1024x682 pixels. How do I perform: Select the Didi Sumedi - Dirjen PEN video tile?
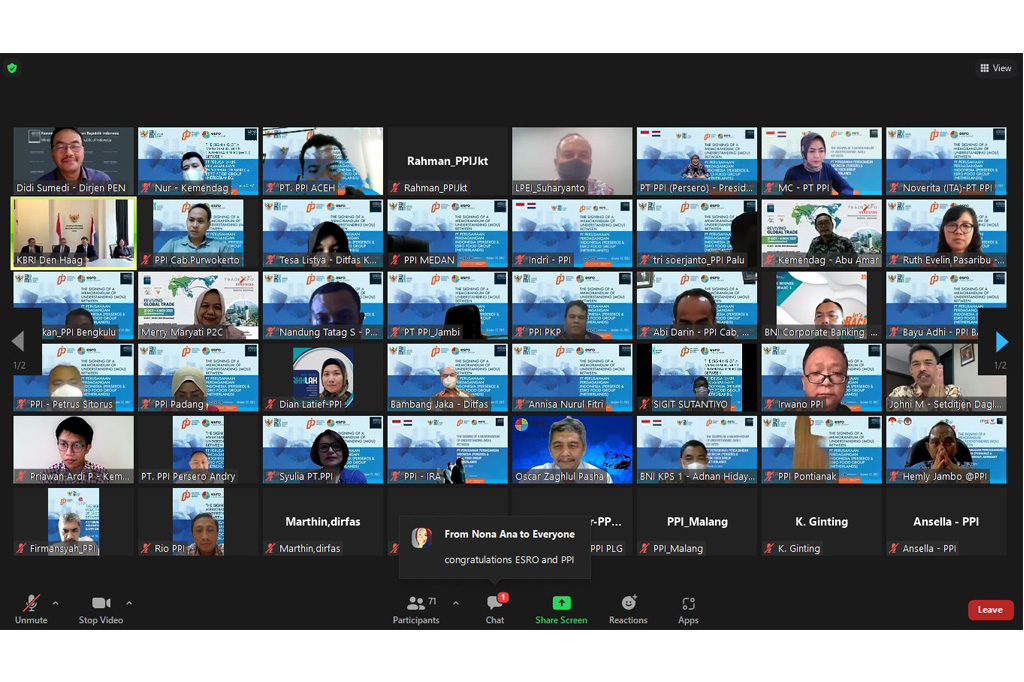pos(73,161)
